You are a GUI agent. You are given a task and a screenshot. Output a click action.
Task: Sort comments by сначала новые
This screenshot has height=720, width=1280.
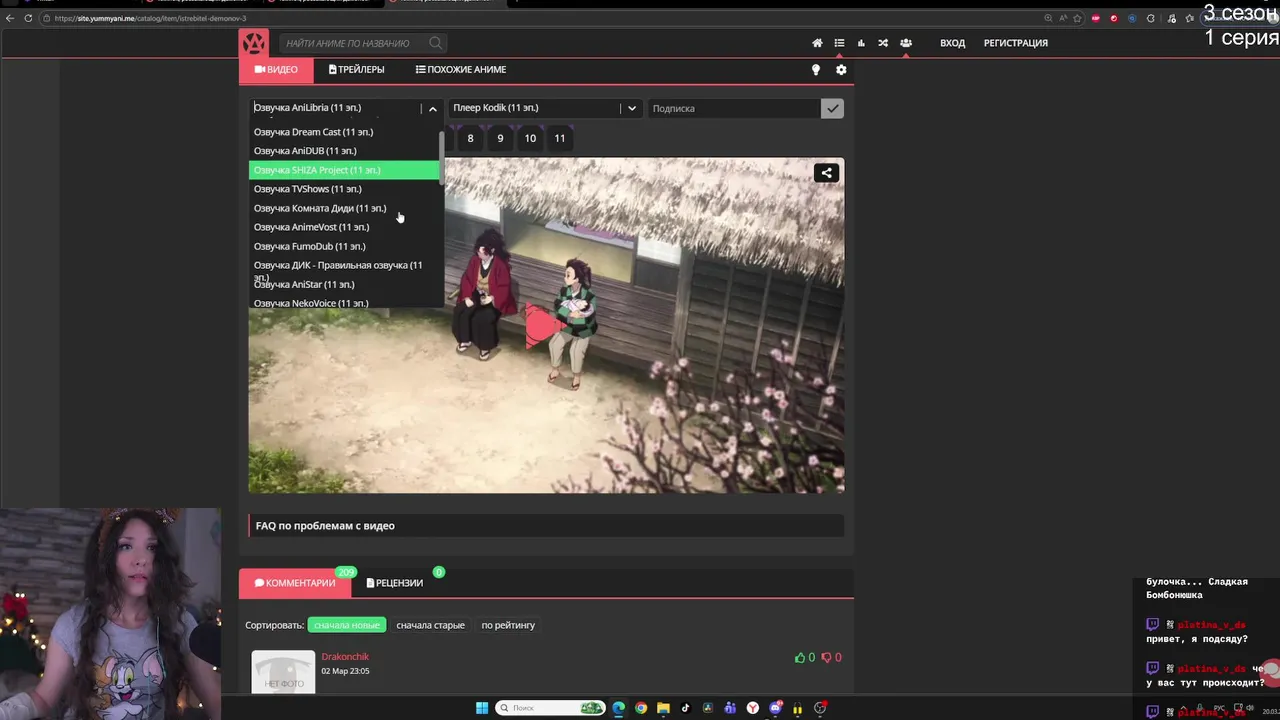pyautogui.click(x=347, y=625)
